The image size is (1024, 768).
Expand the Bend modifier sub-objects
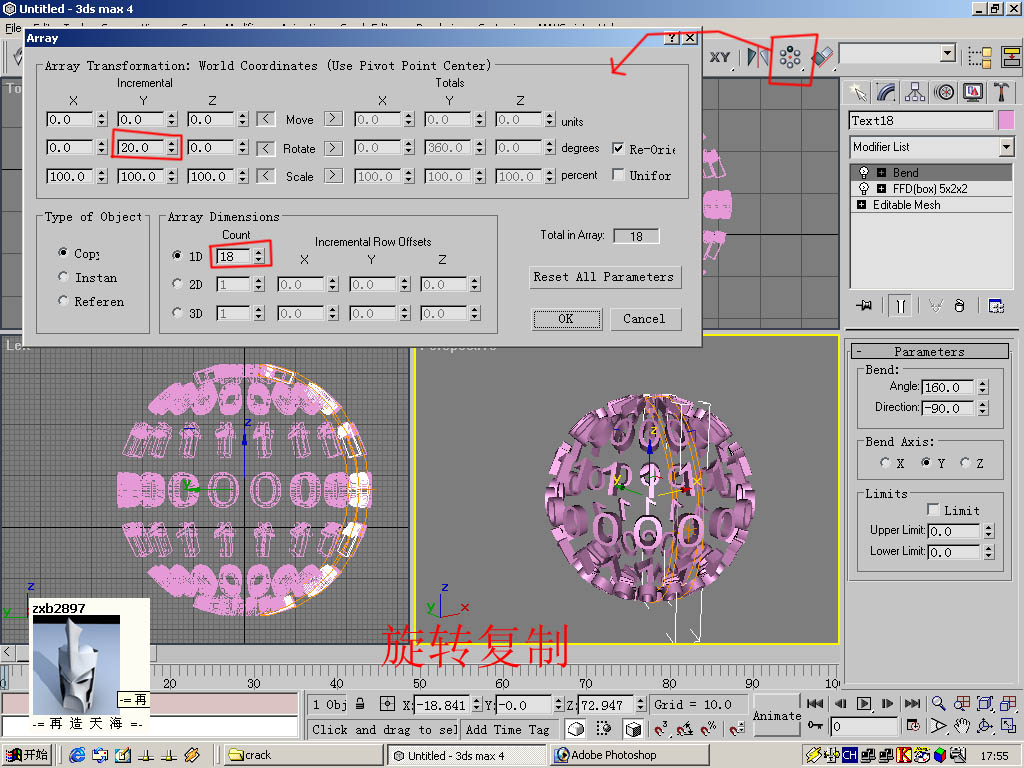coord(881,173)
